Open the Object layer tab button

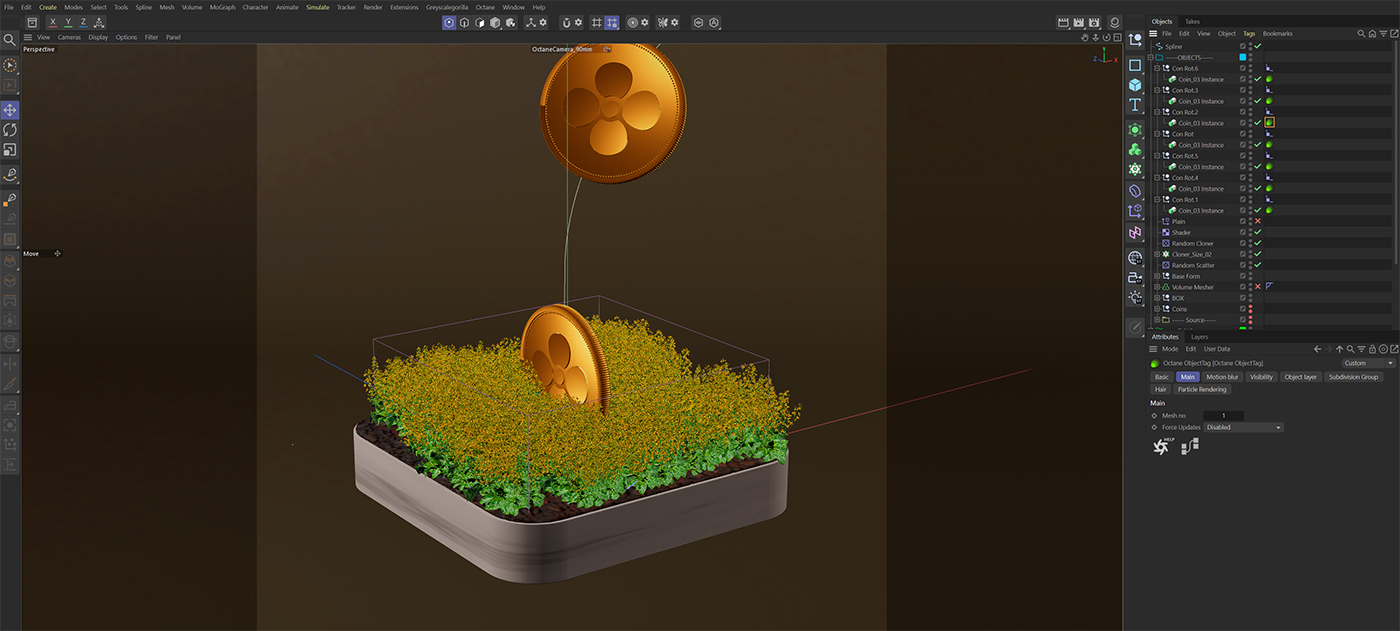1301,377
